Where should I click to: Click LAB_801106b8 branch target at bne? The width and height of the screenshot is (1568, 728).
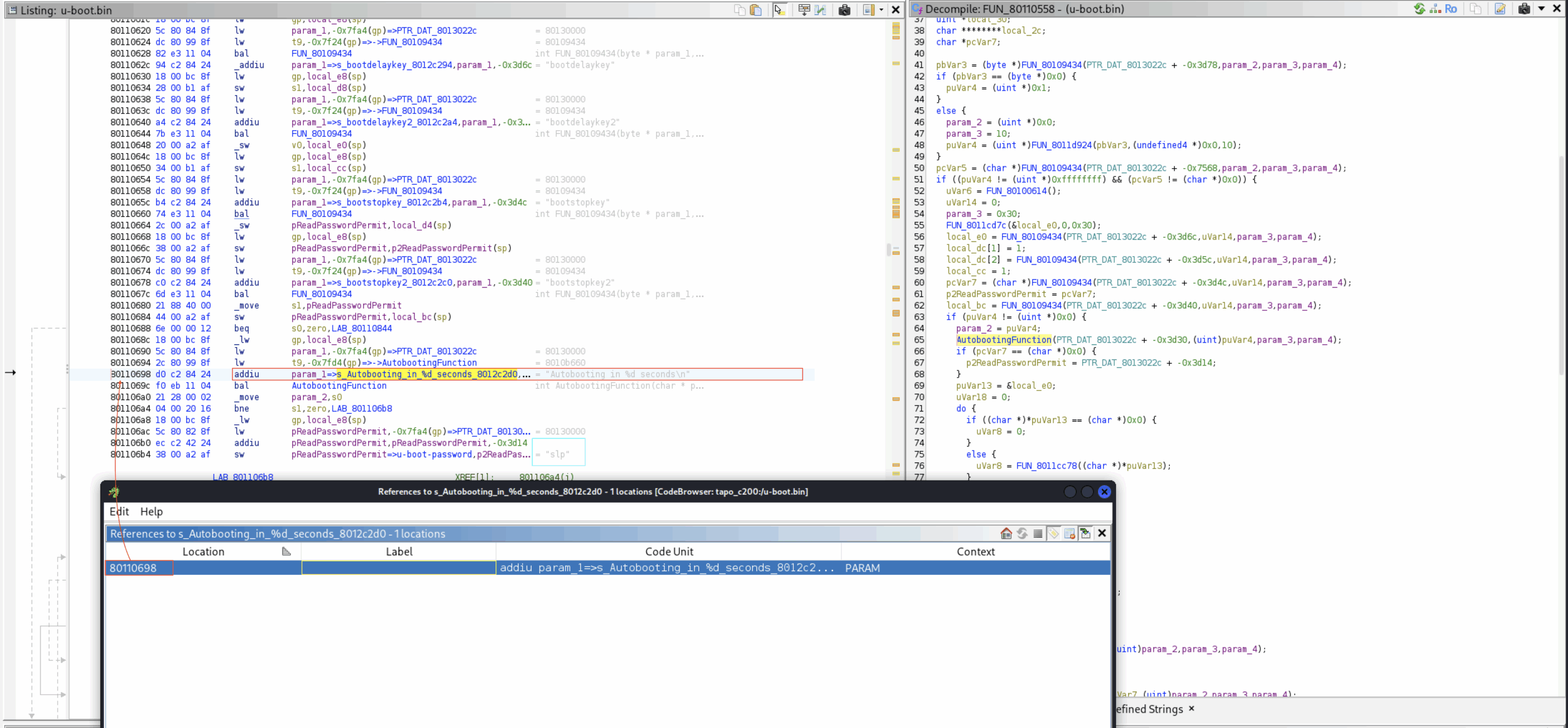(361, 408)
